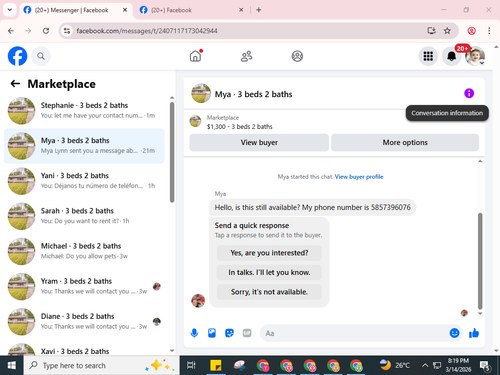Open Sarah's 3 beds 2 baths conversation
The image size is (500, 375).
[84, 216]
